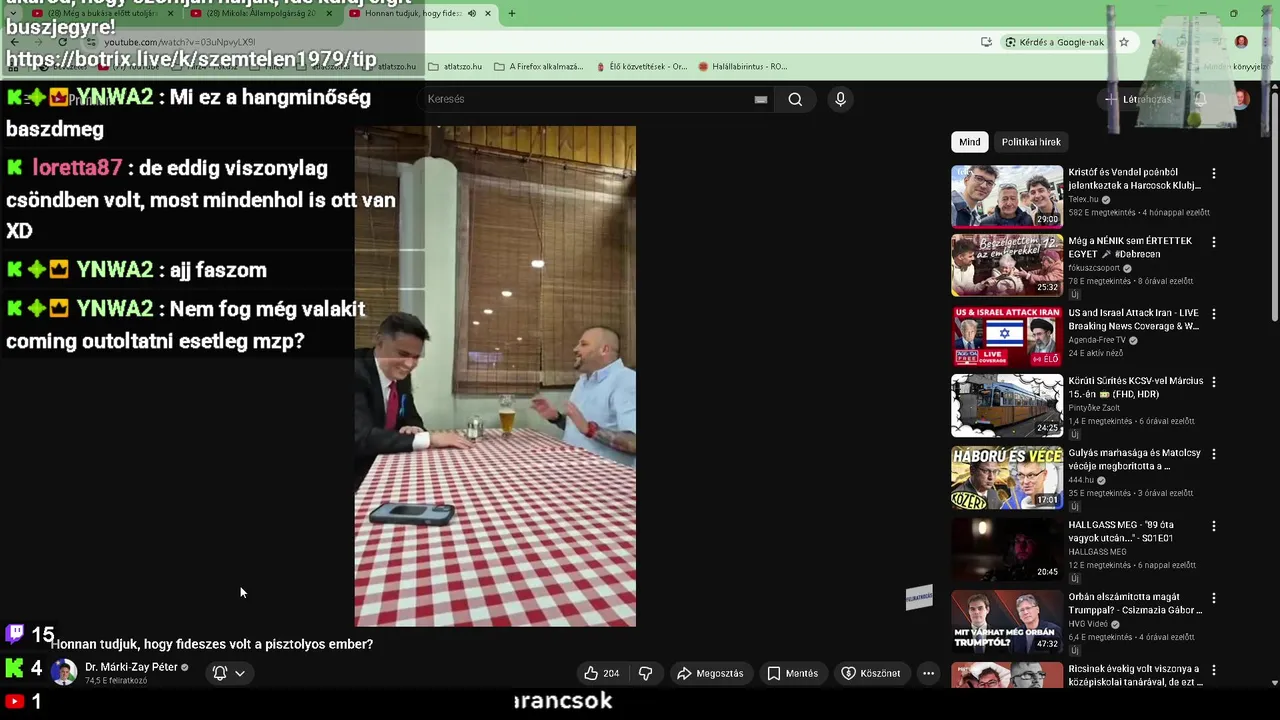
Task: Open options menu for the 'Gulyás marhasága' video
Action: coord(1214,454)
